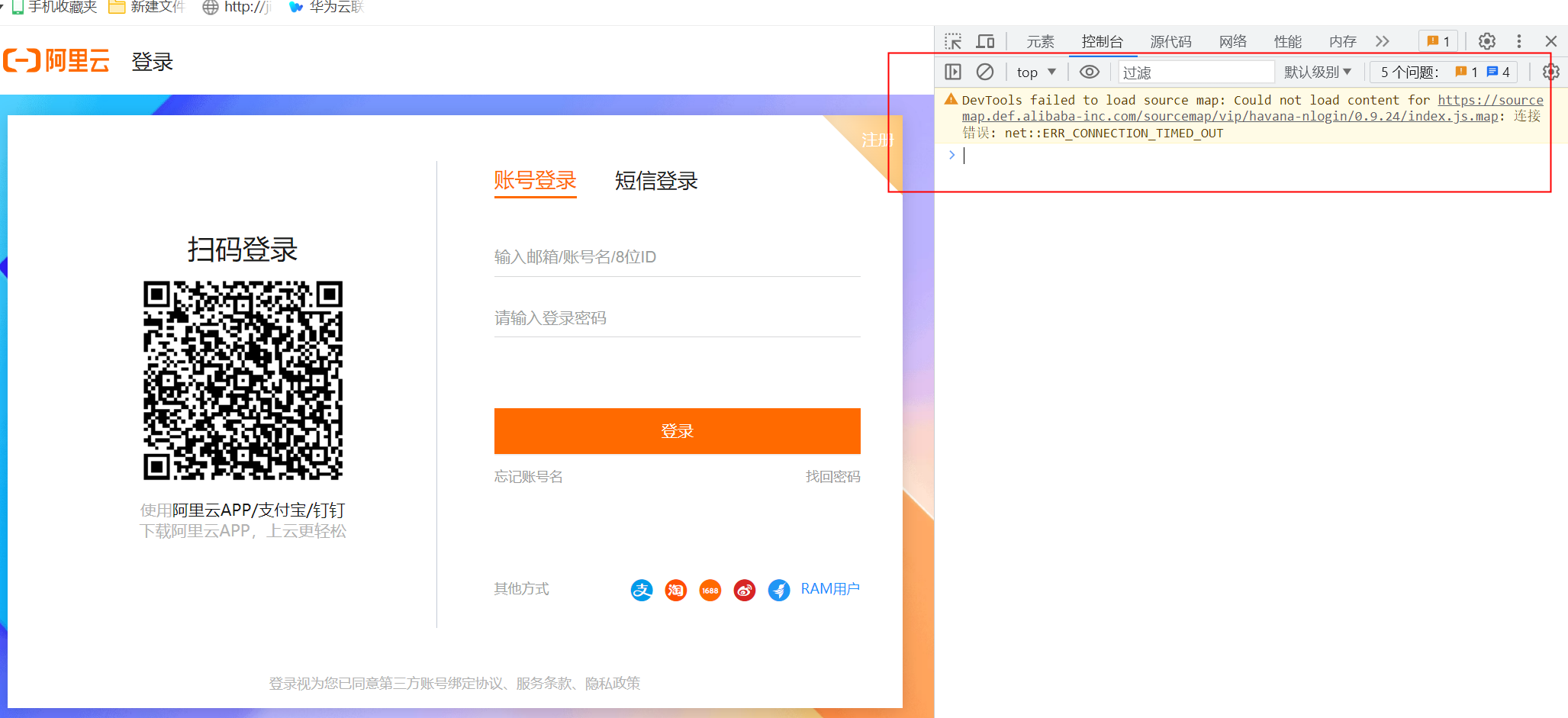Open the 第三方账号绑定协议 link
The width and height of the screenshot is (1568, 718).
pos(441,684)
